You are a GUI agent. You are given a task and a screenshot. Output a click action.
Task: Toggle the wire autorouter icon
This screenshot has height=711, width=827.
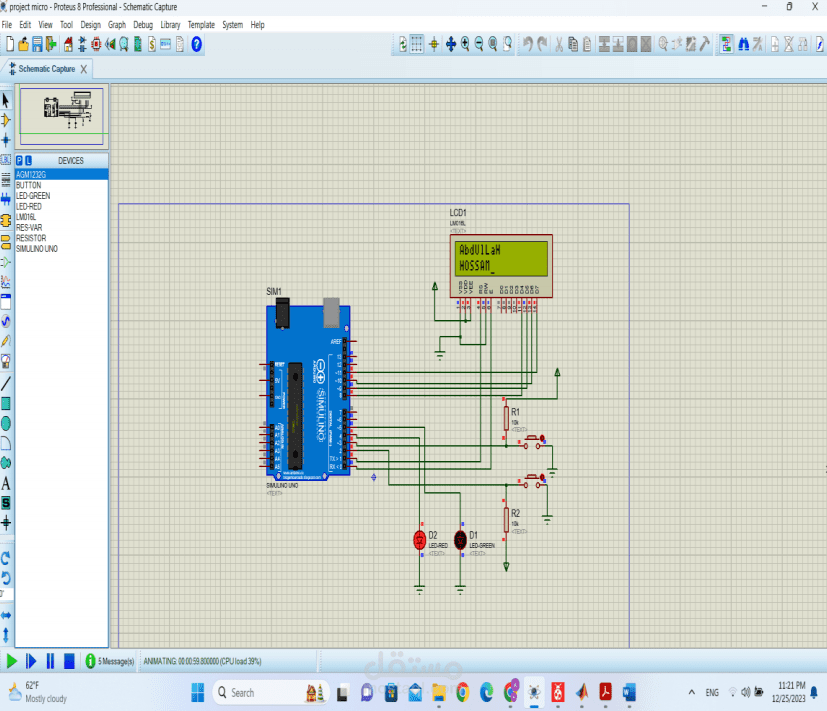pos(726,44)
